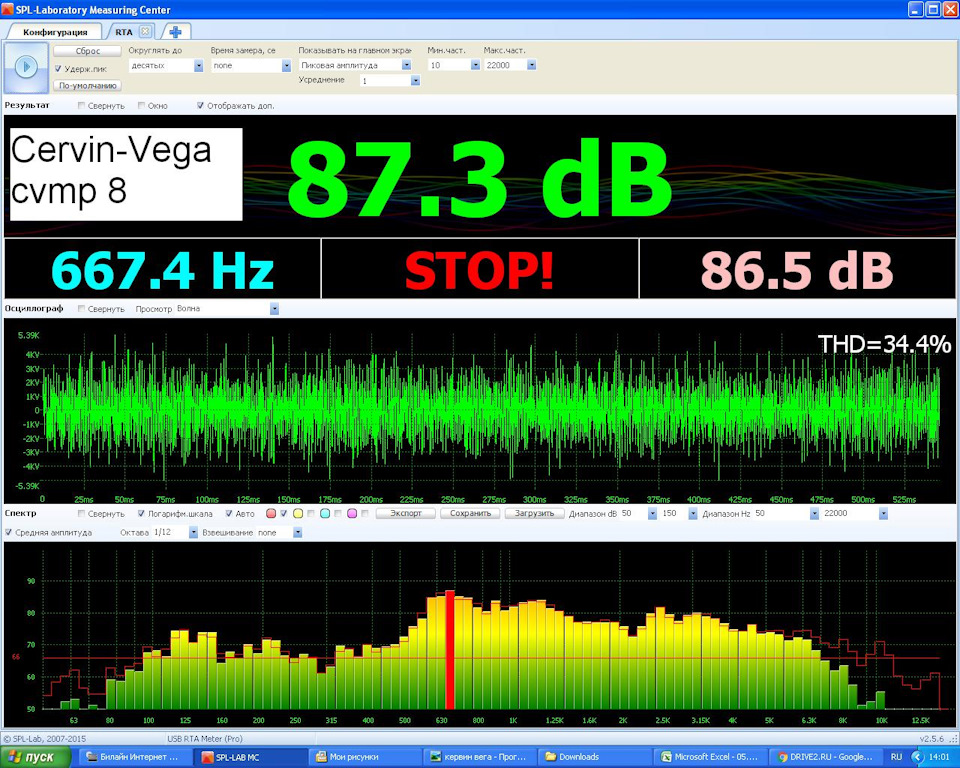Click the Cervin-Vega cvmp 8 label box
This screenshot has height=768, width=960.
coord(126,174)
